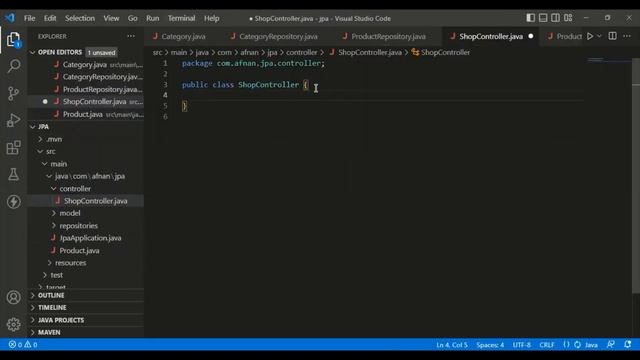640x360 pixels.
Task: Click the errors and warnings status indicator
Action: [23, 344]
